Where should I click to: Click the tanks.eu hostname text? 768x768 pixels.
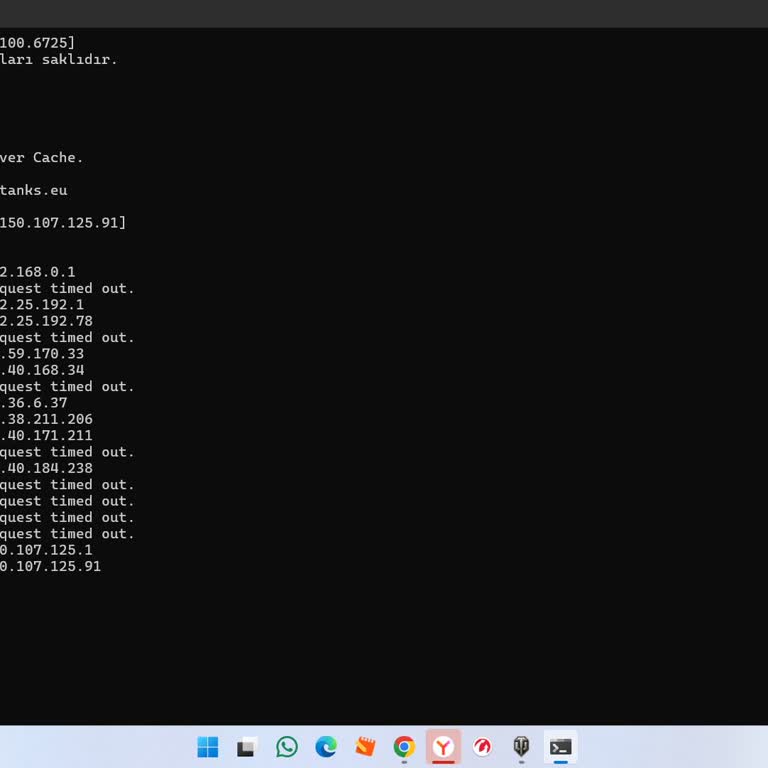pos(34,190)
